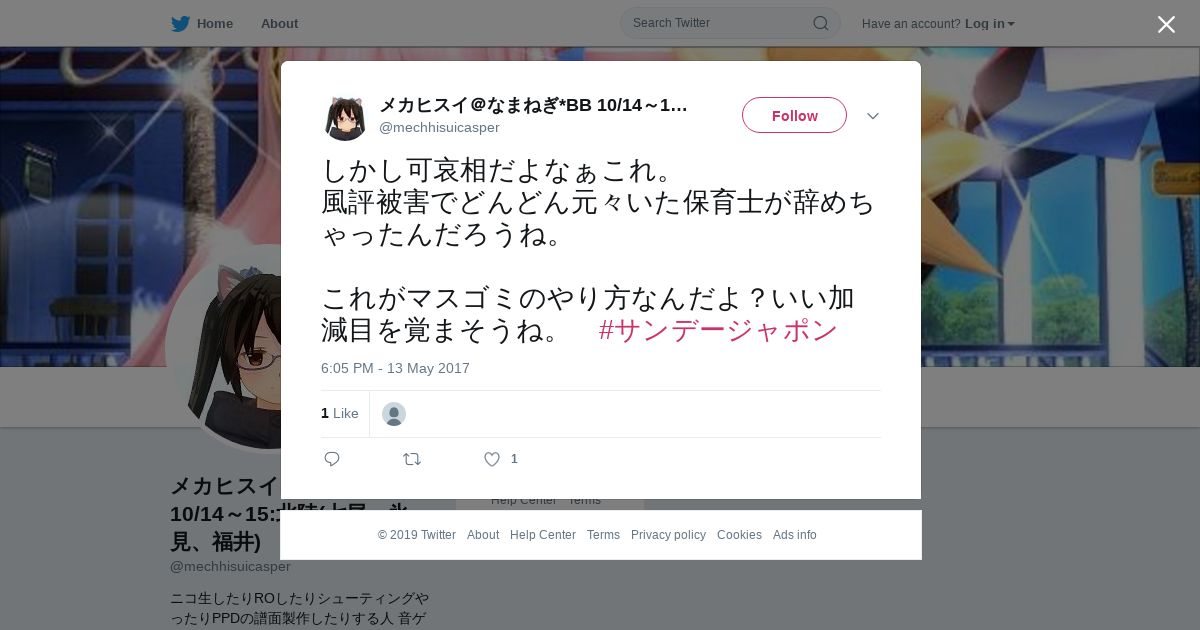Click the @mechhisuicasper handle in tweet

click(x=439, y=127)
